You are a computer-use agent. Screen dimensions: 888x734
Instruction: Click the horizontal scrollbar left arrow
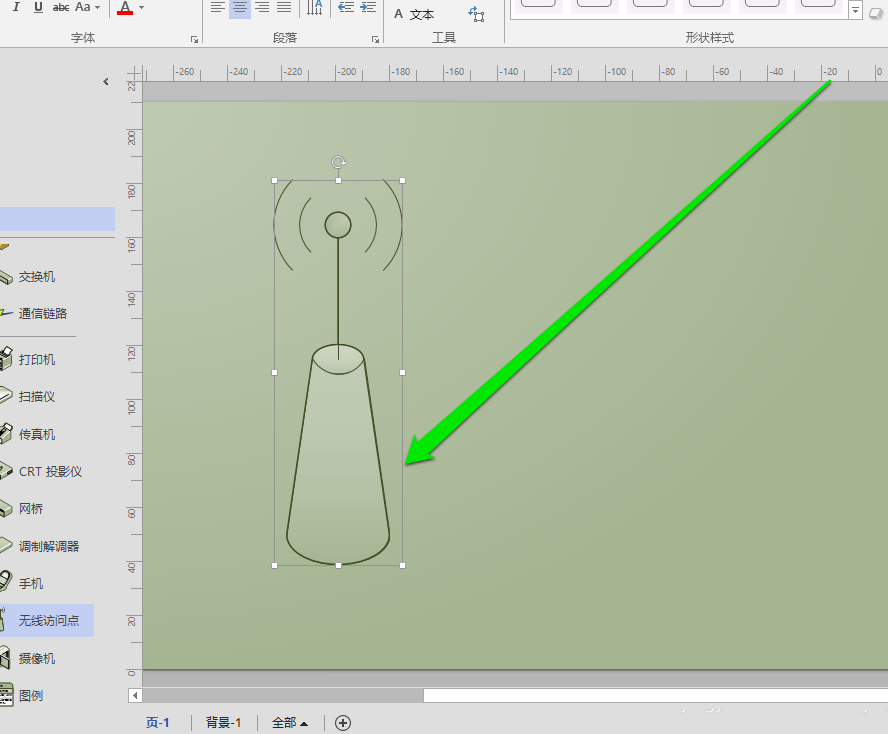click(135, 695)
